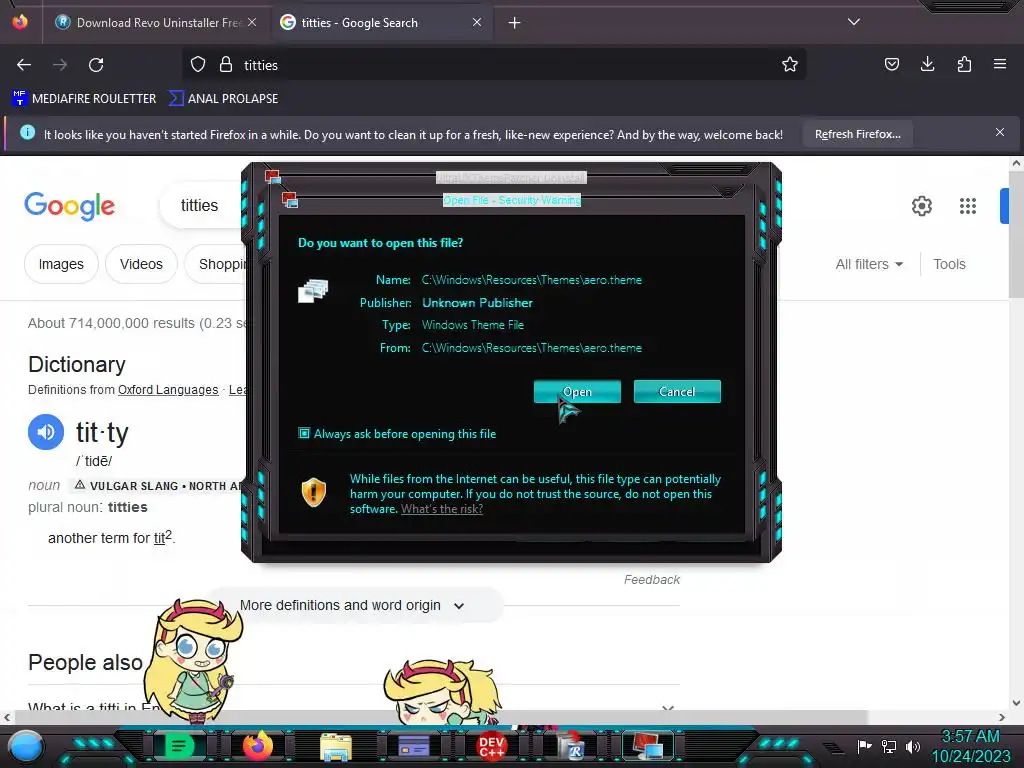Play pronunciation with the speaker icon

pos(46,432)
